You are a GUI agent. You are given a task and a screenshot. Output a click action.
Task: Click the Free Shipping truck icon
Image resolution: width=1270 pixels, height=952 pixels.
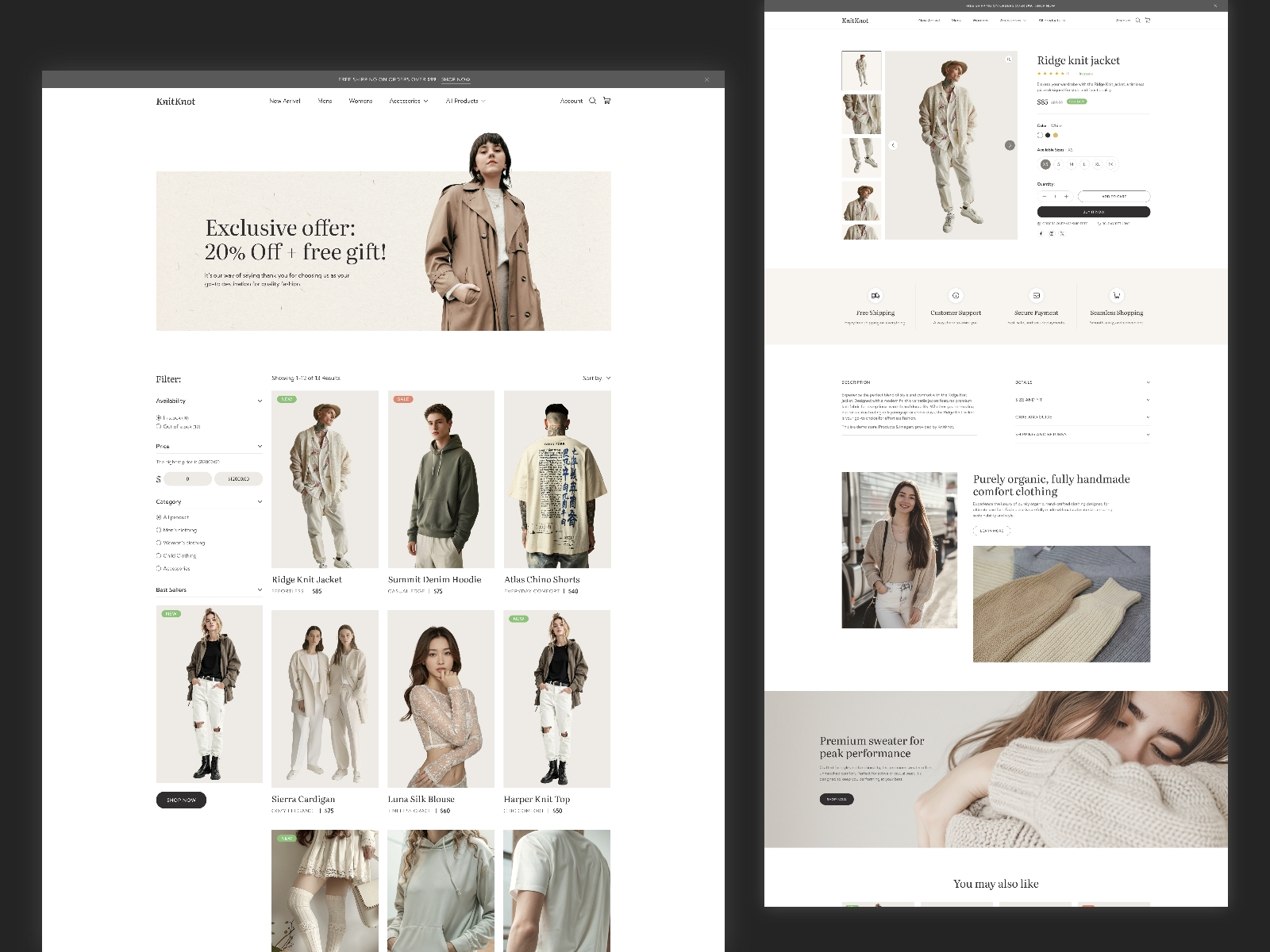tap(874, 294)
